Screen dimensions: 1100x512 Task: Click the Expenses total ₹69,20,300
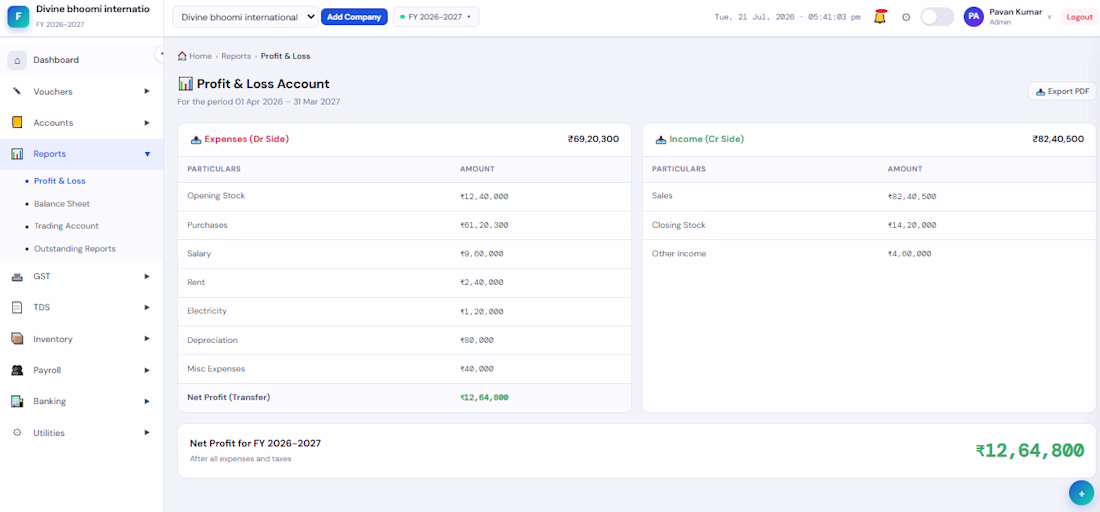click(x=593, y=140)
